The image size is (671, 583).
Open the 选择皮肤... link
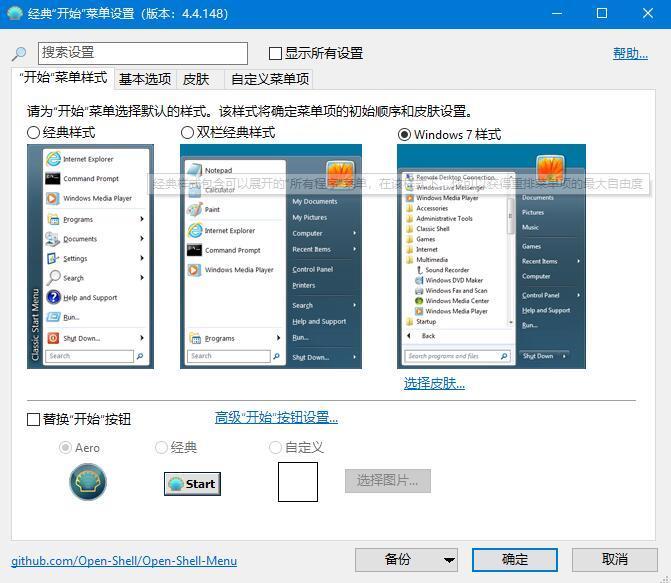pyautogui.click(x=434, y=383)
